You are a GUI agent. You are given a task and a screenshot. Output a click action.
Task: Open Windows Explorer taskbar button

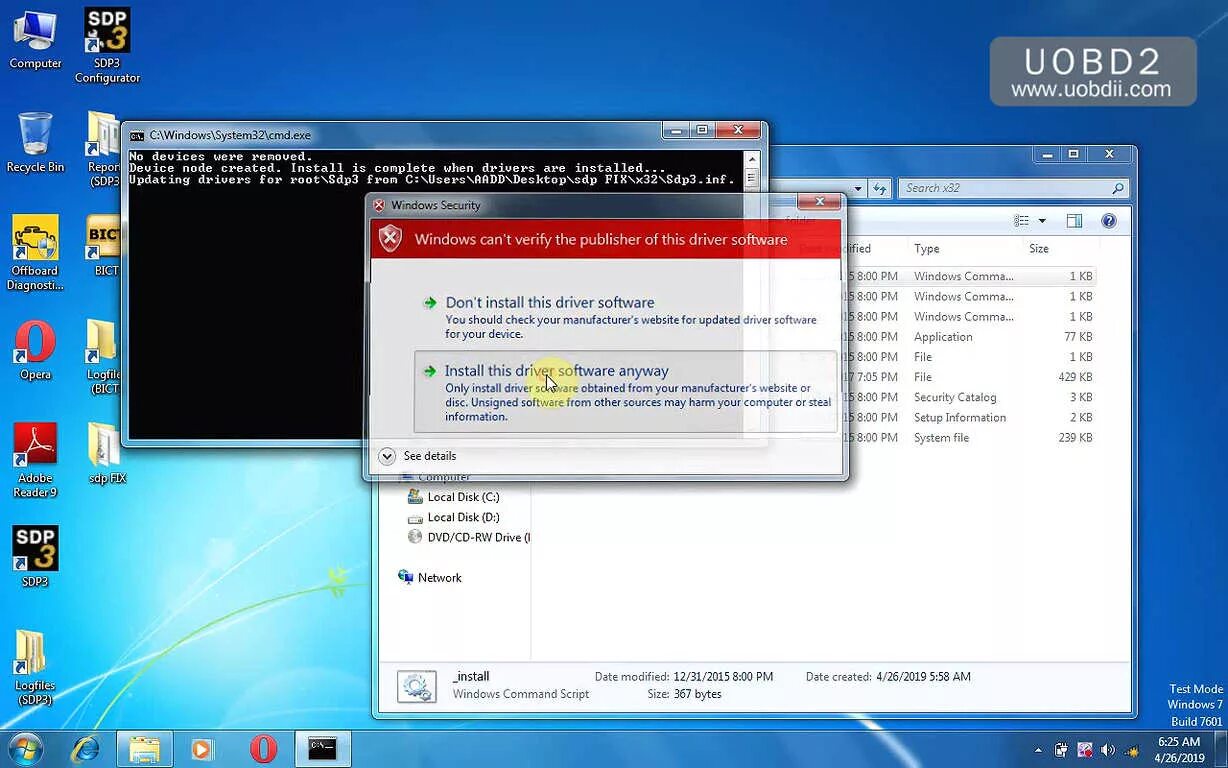coord(145,749)
